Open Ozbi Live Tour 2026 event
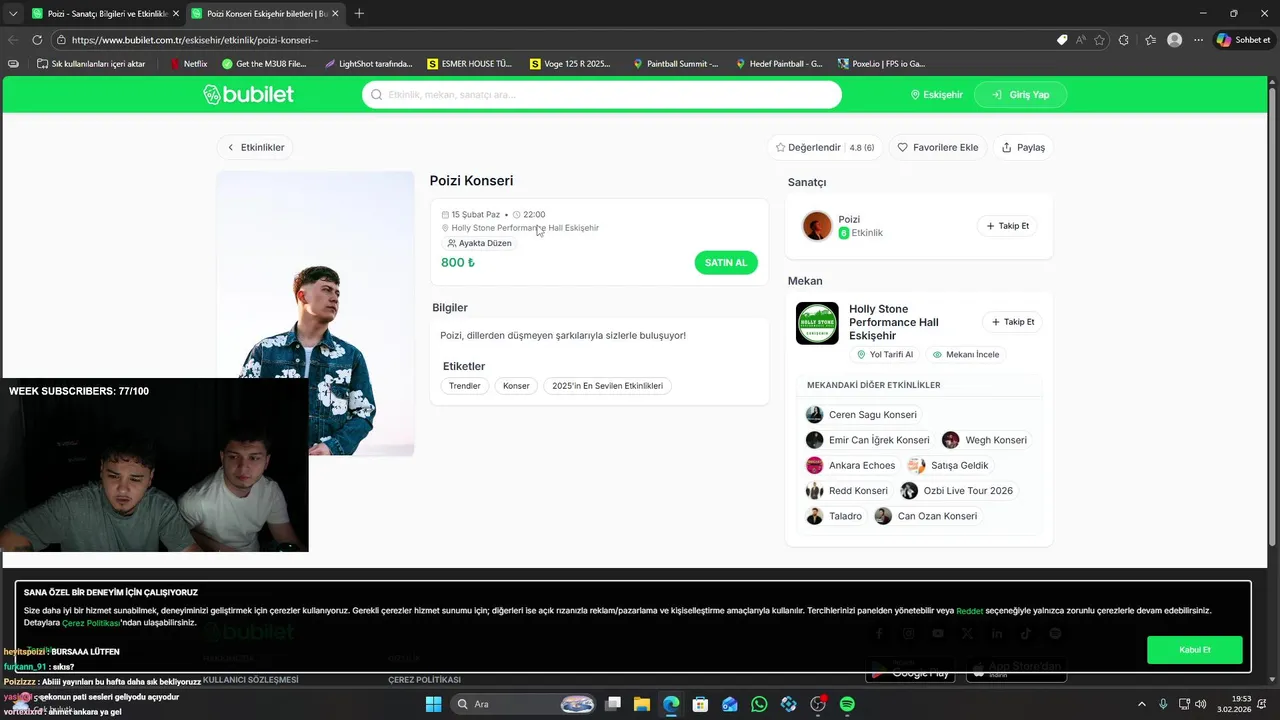The height and width of the screenshot is (720, 1280). click(958, 491)
